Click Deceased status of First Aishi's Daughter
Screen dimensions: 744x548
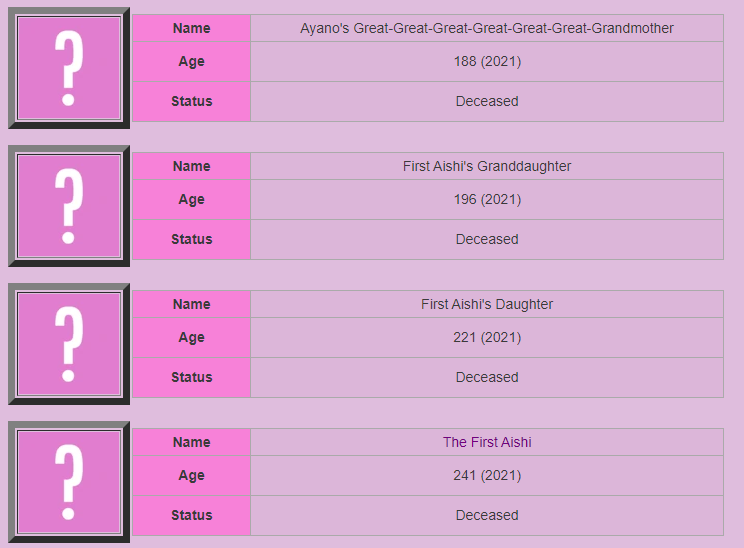[x=487, y=378]
